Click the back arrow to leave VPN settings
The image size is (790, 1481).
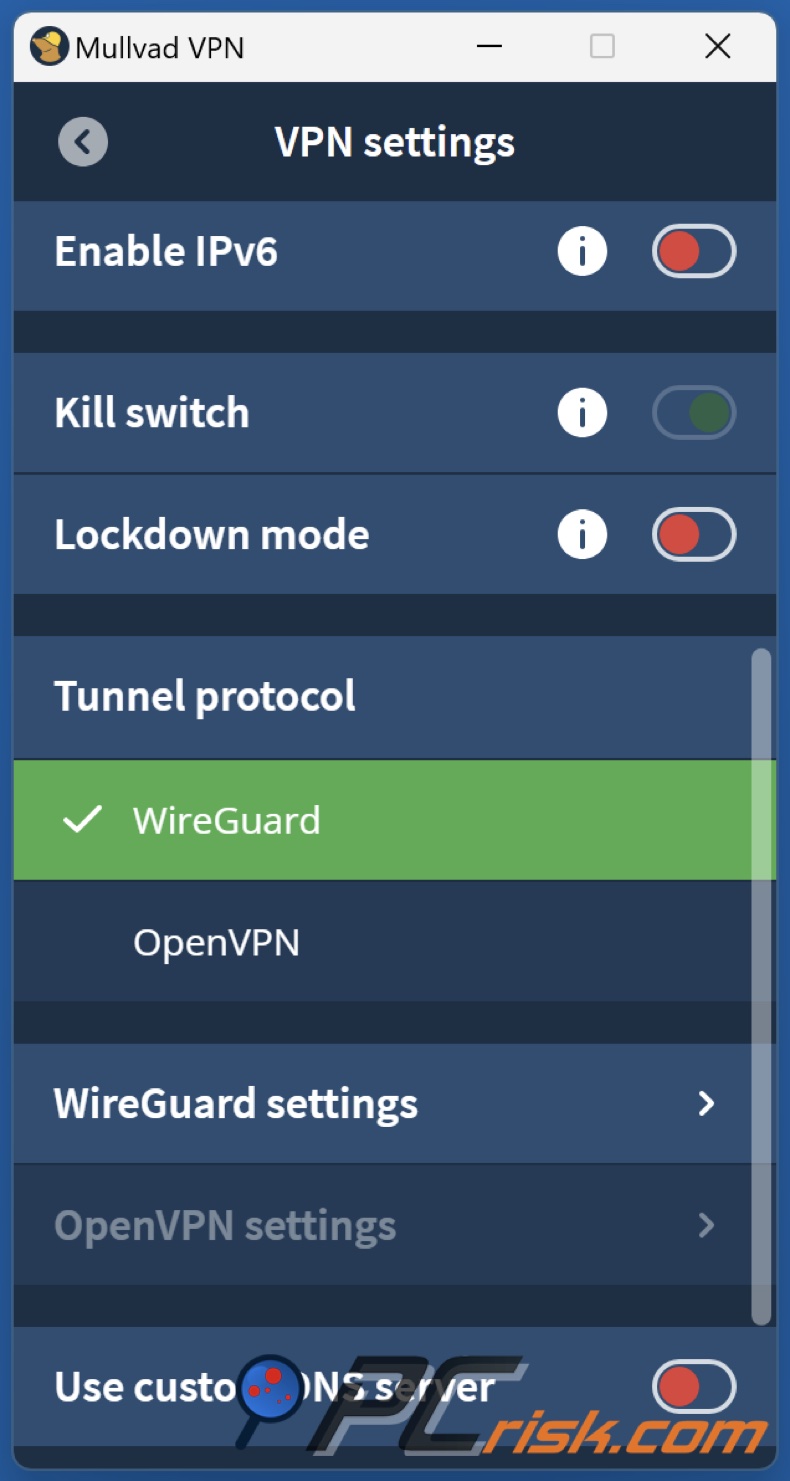82,141
